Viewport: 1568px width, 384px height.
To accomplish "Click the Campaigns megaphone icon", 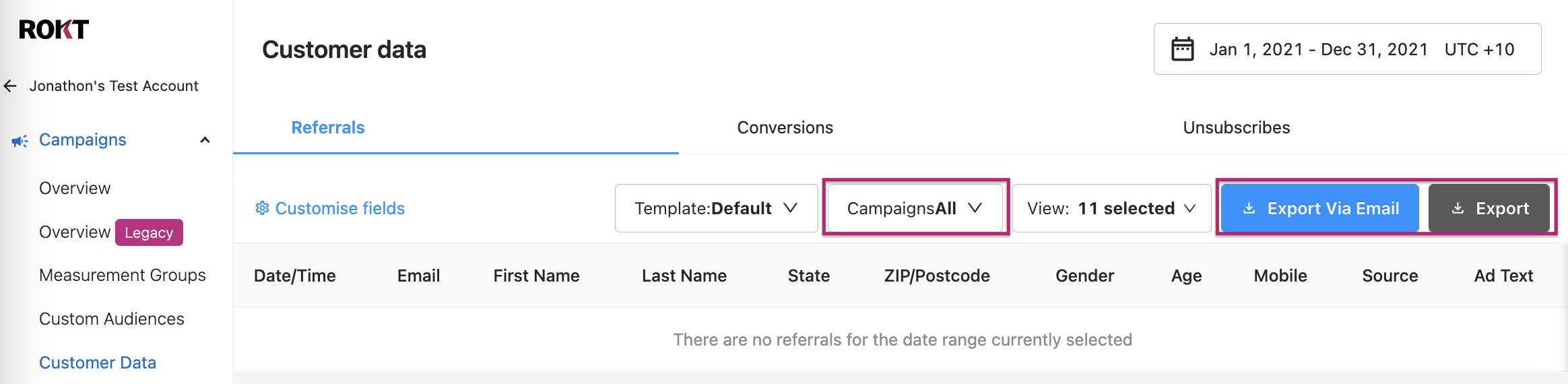I will pos(20,141).
